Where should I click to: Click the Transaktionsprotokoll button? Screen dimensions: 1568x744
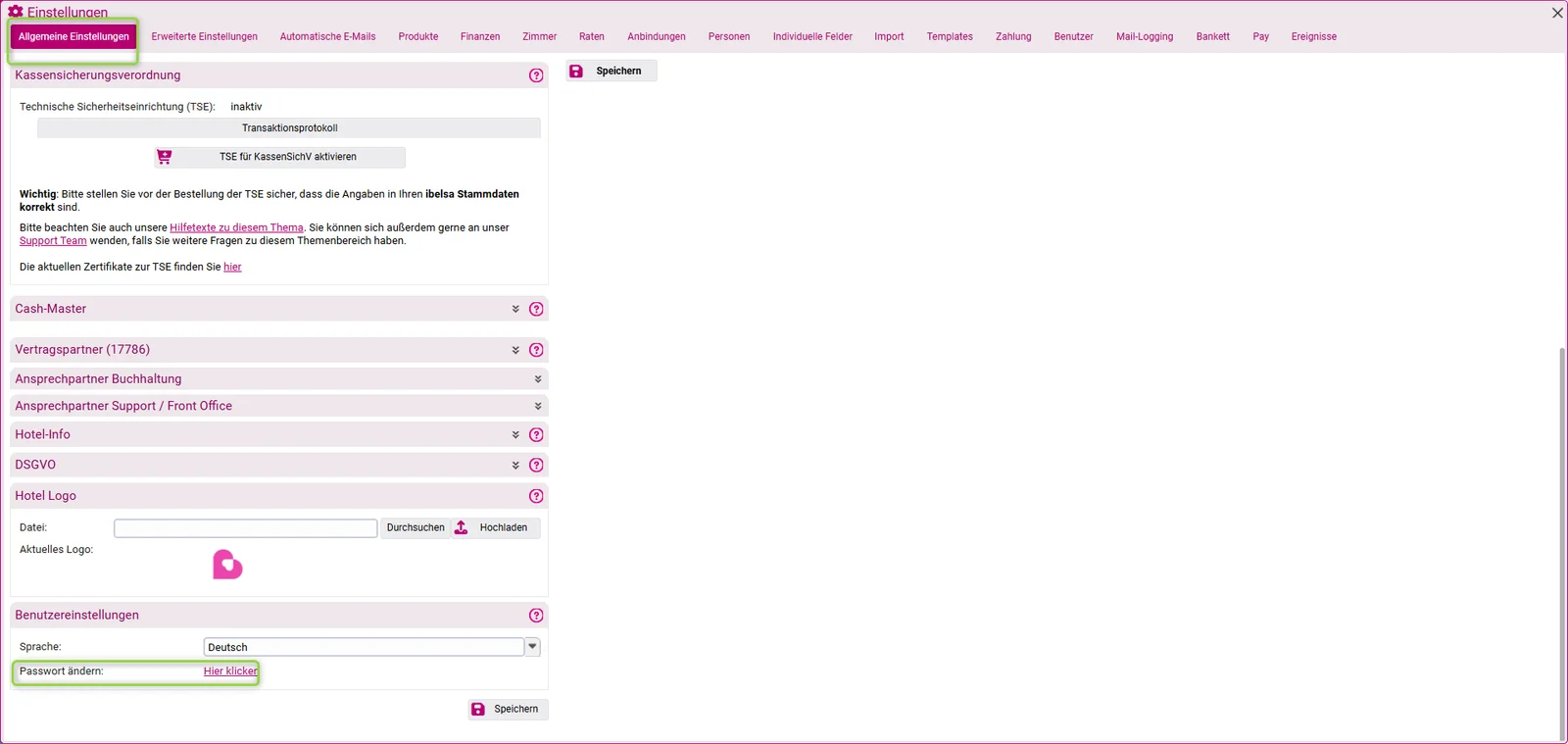(289, 128)
